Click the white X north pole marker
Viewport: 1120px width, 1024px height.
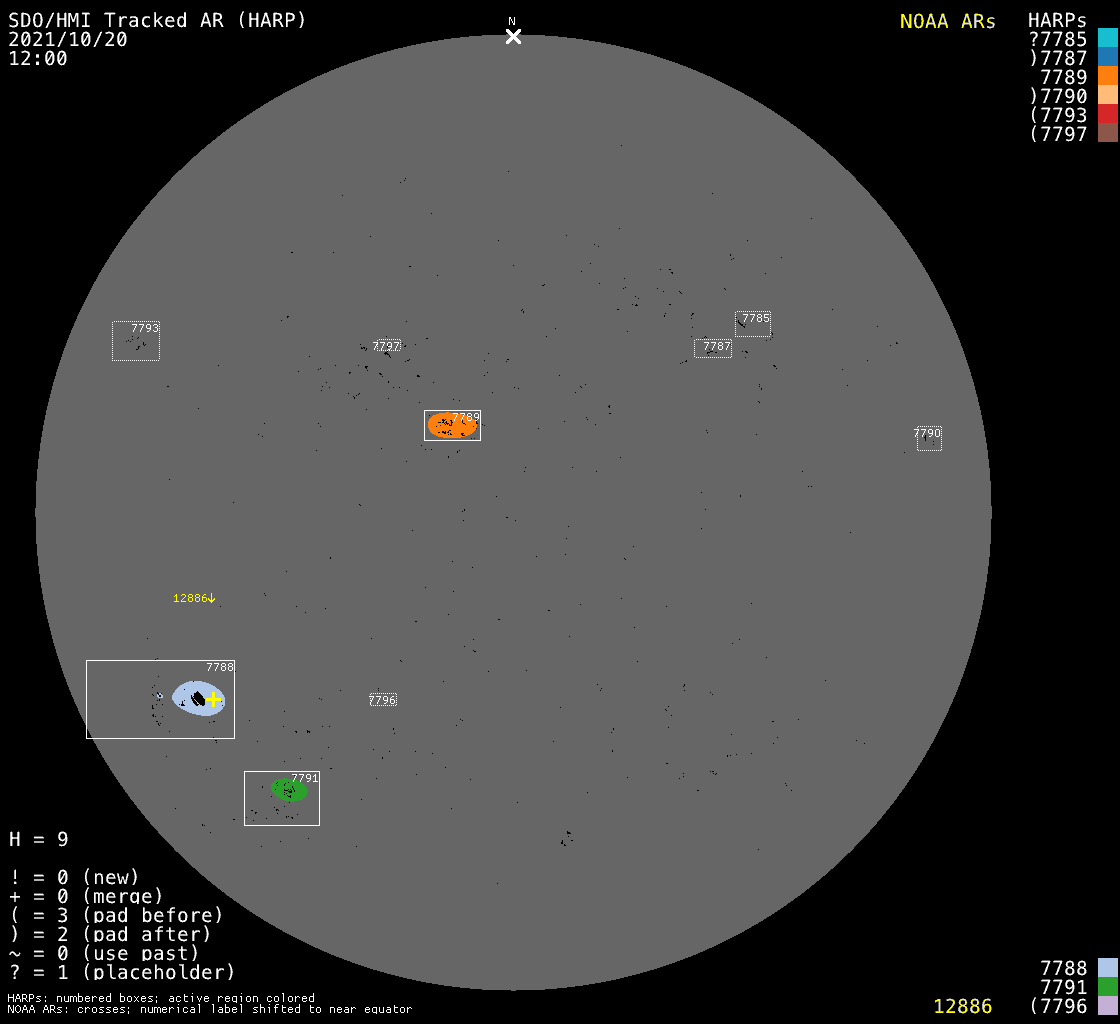tap(513, 37)
